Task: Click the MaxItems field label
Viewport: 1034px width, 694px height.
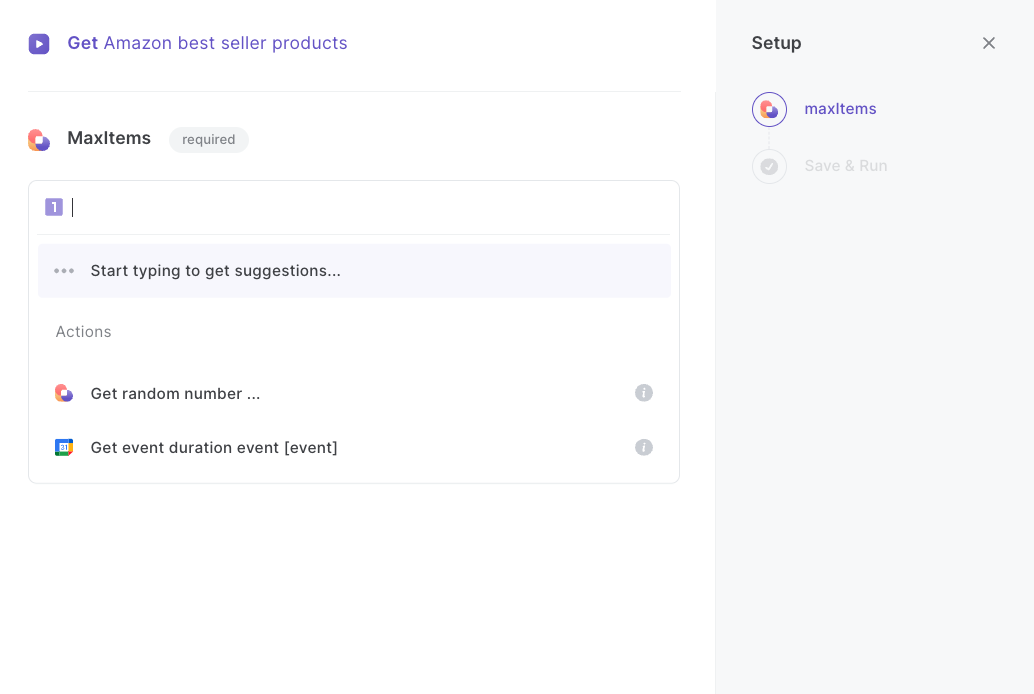Action: [109, 138]
